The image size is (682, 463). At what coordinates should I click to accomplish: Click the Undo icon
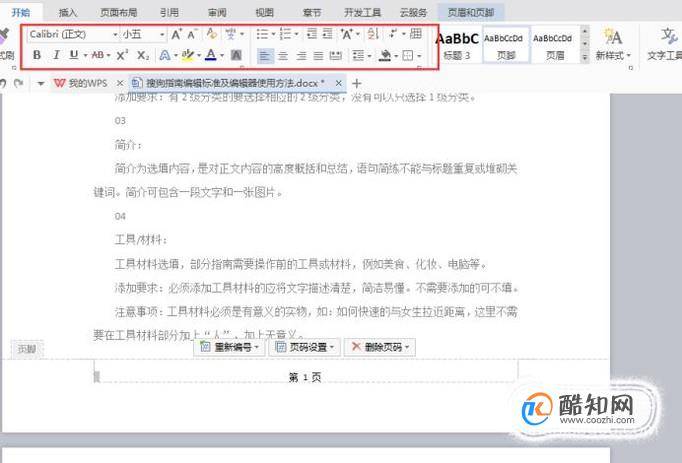pyautogui.click(x=3, y=83)
